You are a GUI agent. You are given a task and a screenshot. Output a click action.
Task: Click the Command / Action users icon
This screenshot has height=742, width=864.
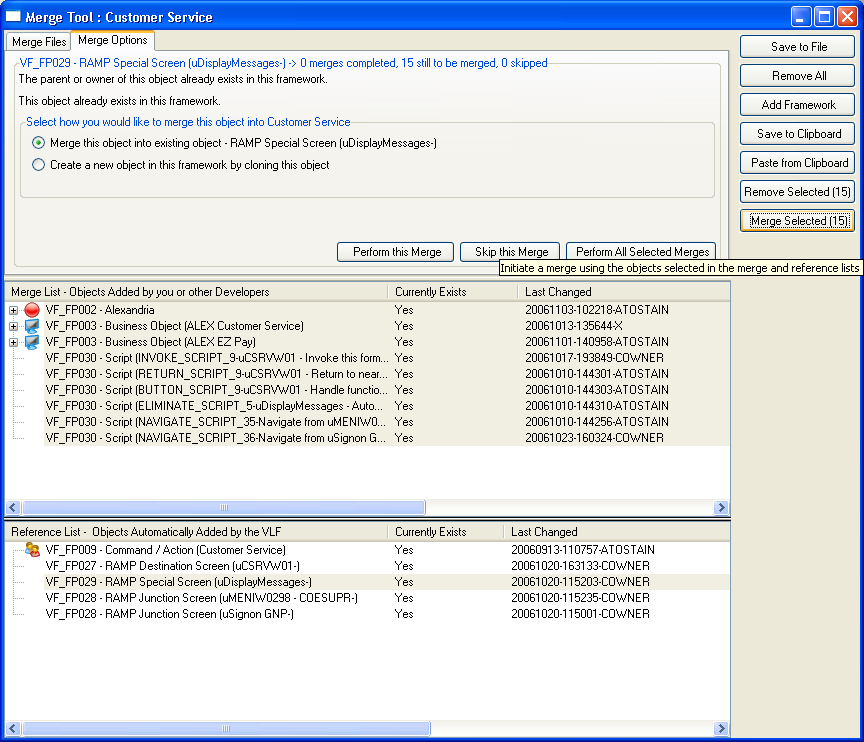pos(32,550)
